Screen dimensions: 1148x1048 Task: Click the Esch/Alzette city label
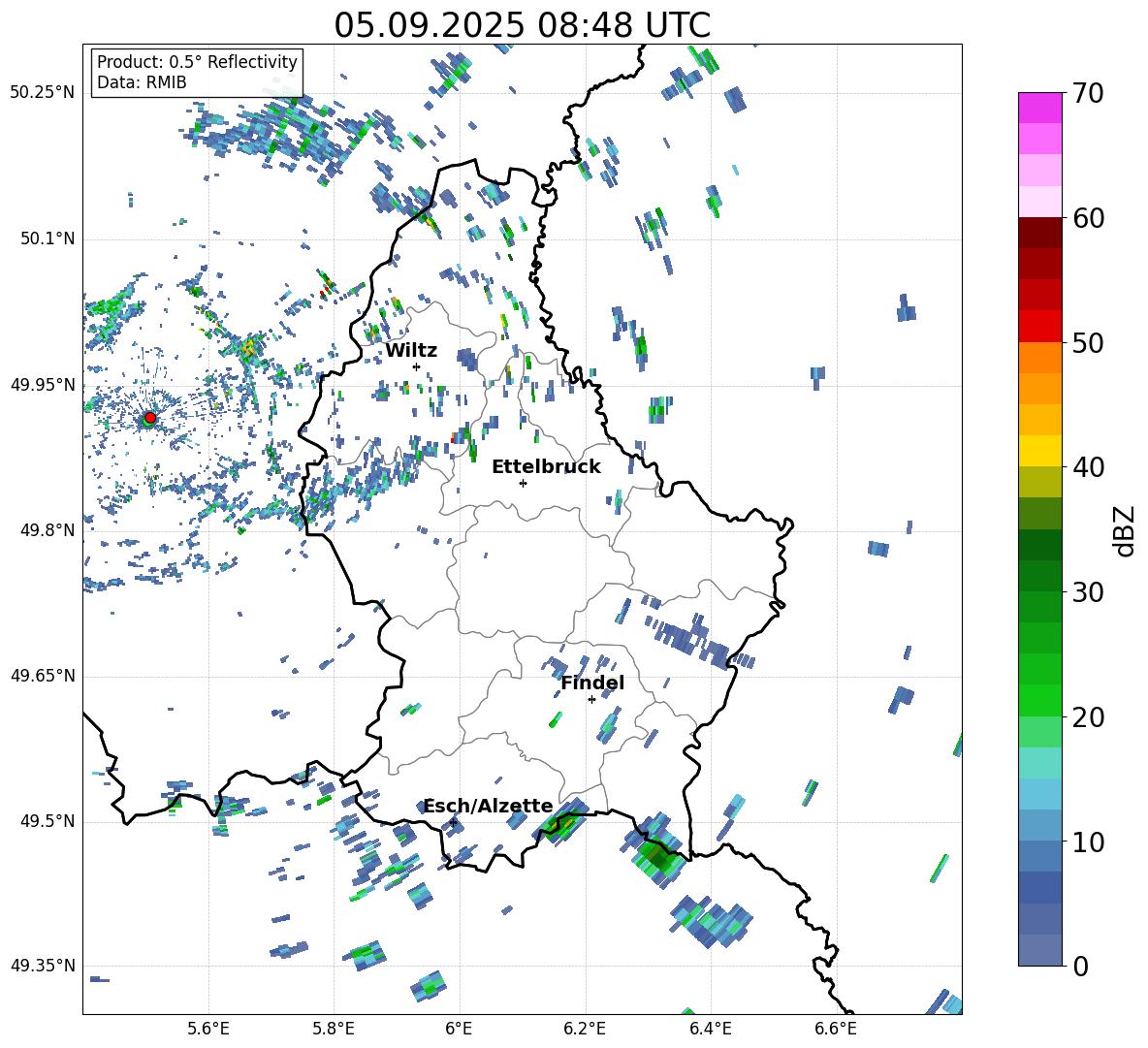[x=489, y=806]
